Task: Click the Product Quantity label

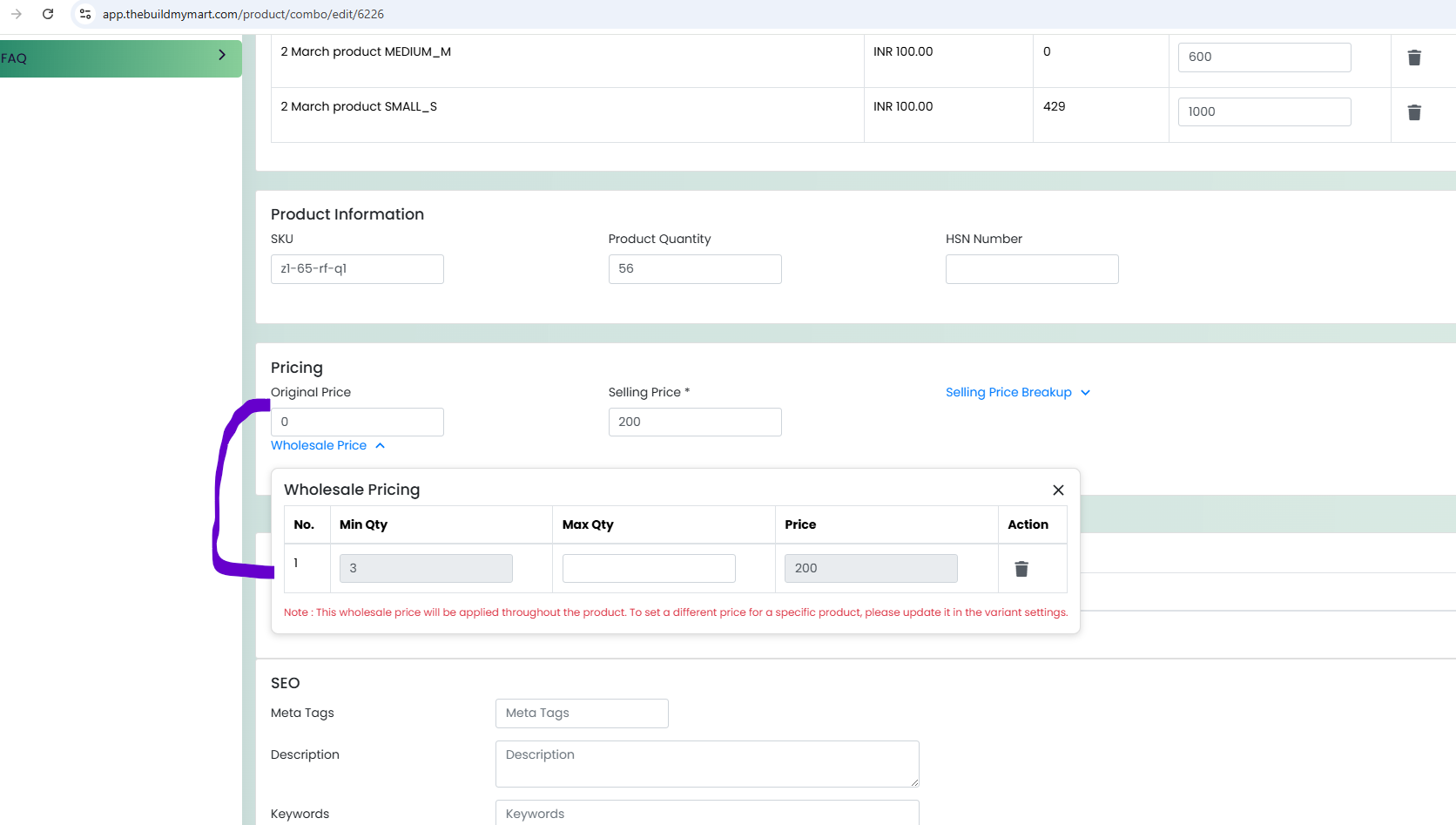Action: 659,239
